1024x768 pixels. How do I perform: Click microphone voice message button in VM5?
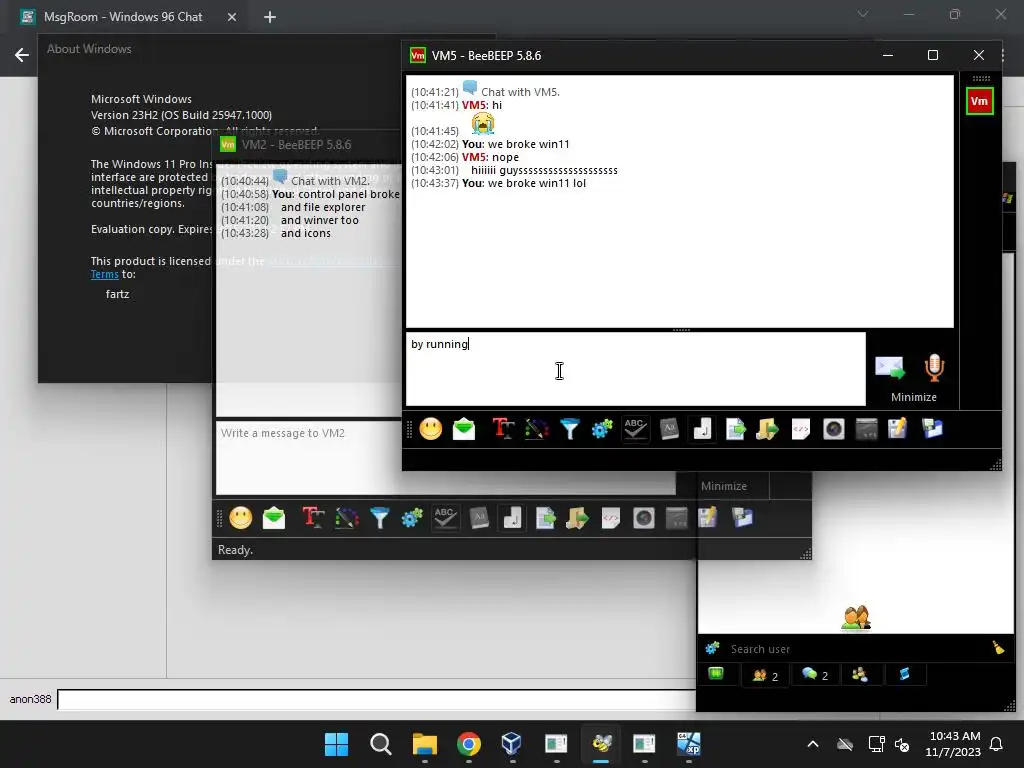tap(935, 368)
